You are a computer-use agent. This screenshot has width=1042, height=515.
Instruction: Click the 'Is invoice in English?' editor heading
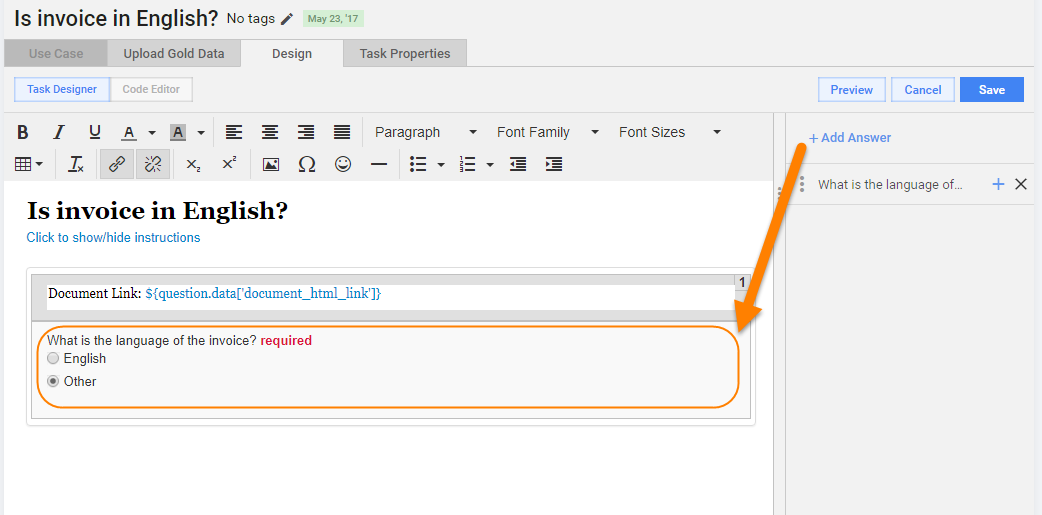157,211
